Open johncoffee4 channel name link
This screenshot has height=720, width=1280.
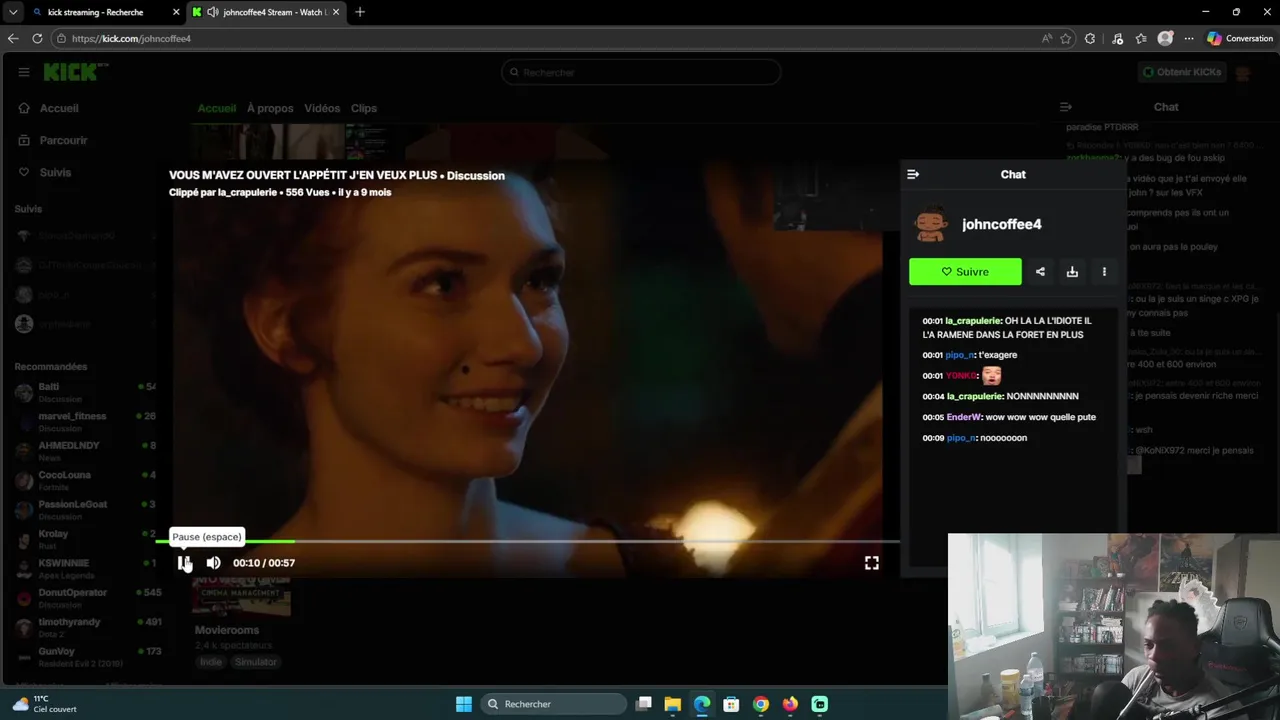coord(1001,224)
